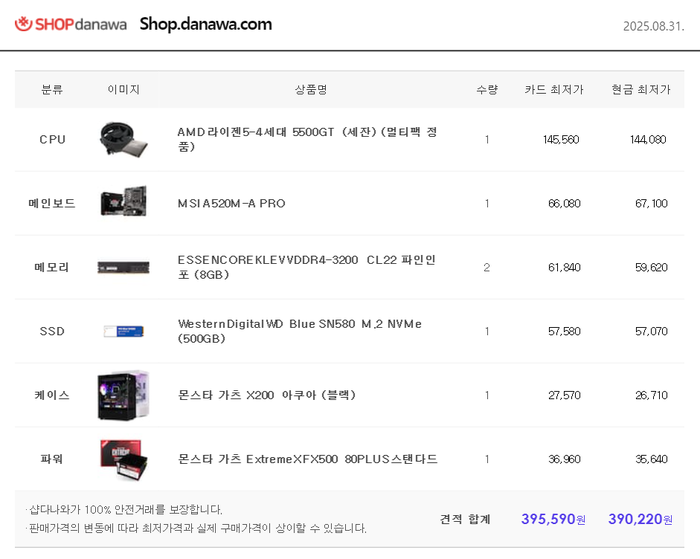
Task: Click the CPU category label
Action: (x=52, y=140)
